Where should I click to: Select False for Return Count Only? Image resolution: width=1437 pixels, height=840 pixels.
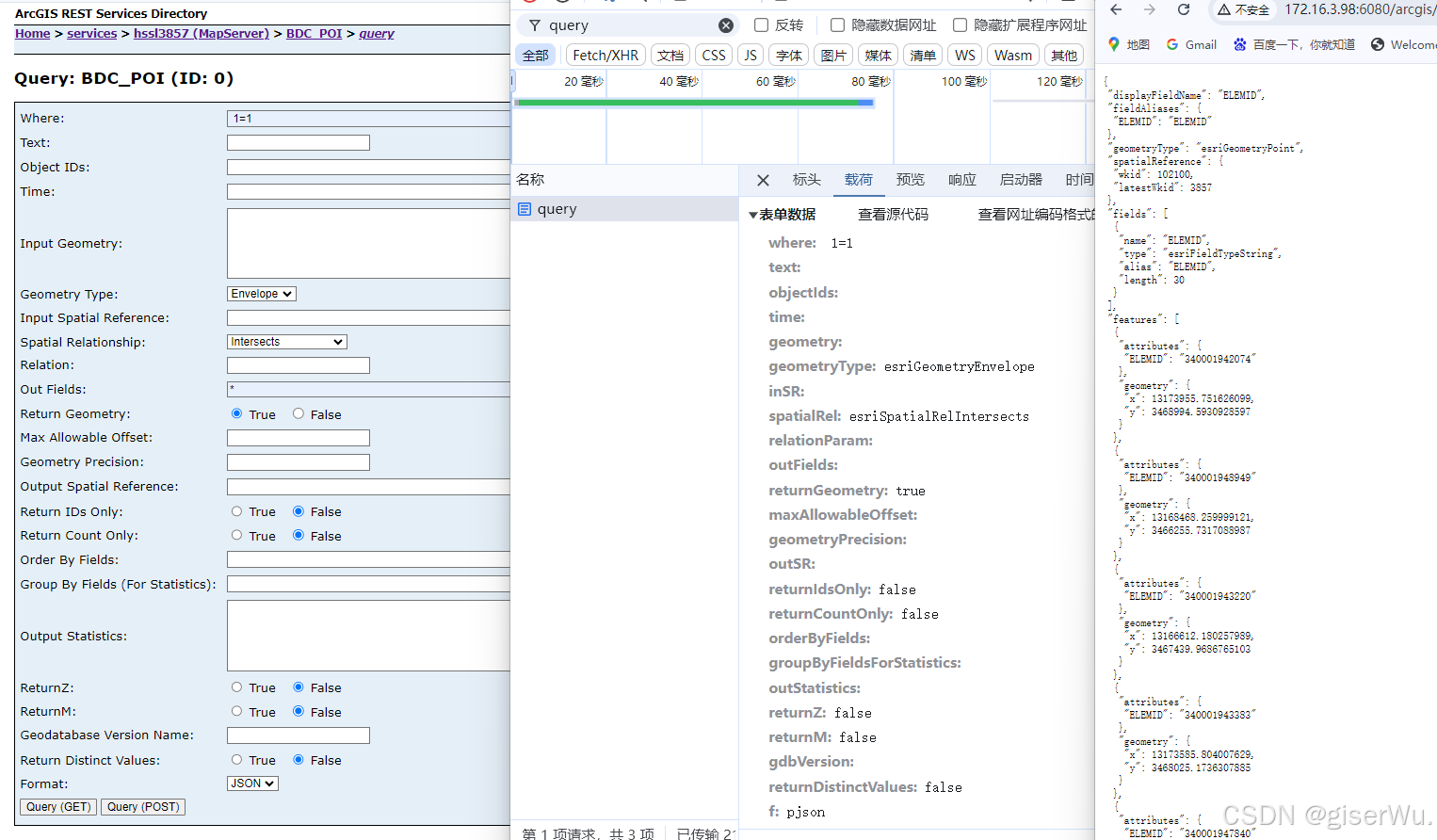pyautogui.click(x=299, y=535)
